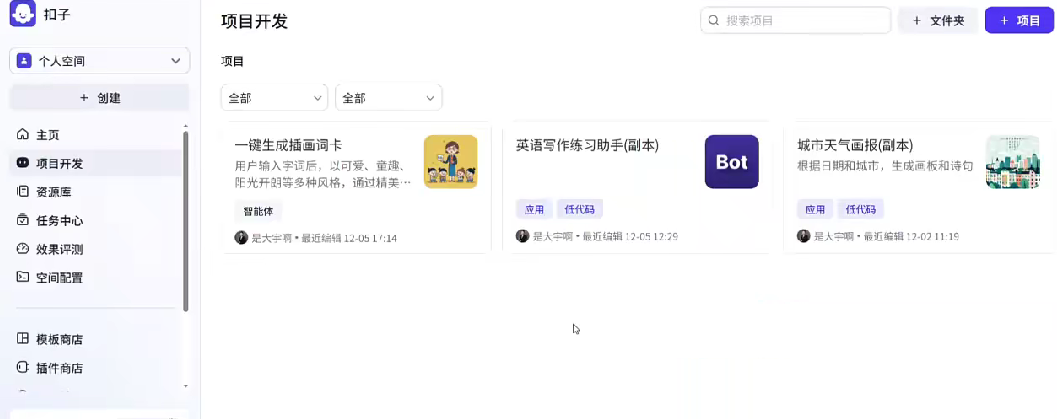Click the purple 项目 new project button

click(x=1019, y=20)
